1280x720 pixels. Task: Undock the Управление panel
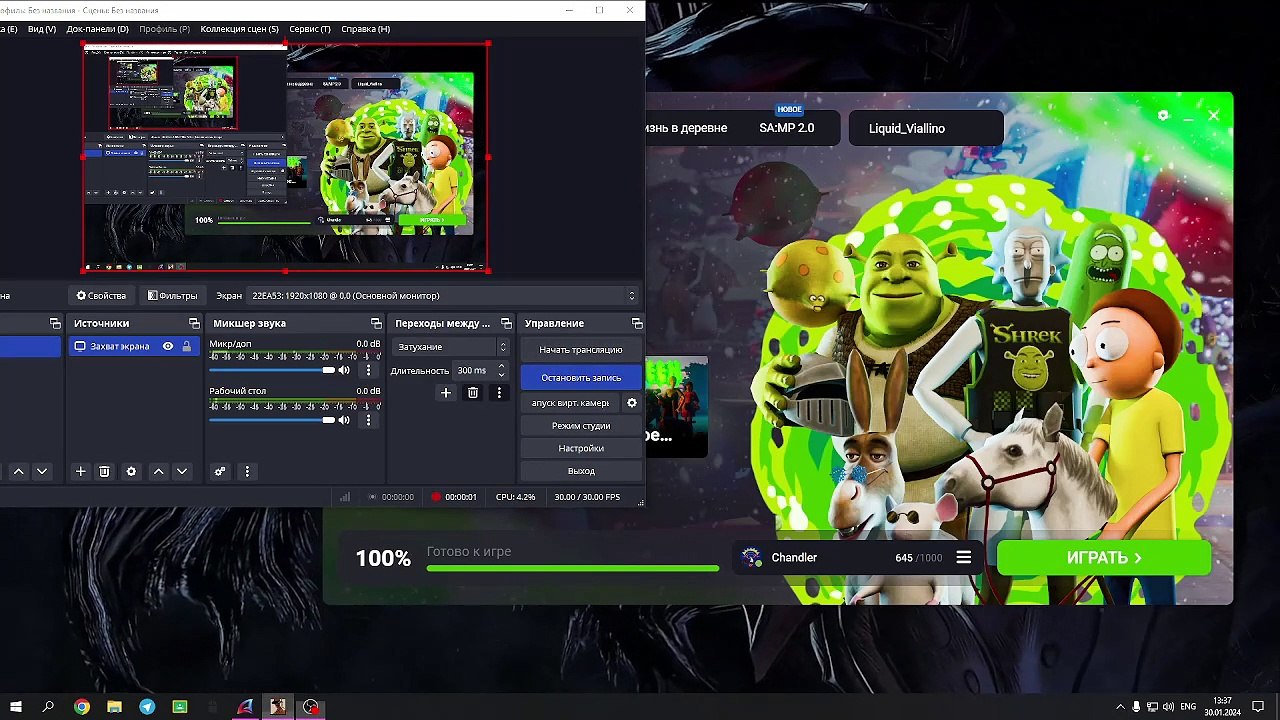[x=637, y=323]
